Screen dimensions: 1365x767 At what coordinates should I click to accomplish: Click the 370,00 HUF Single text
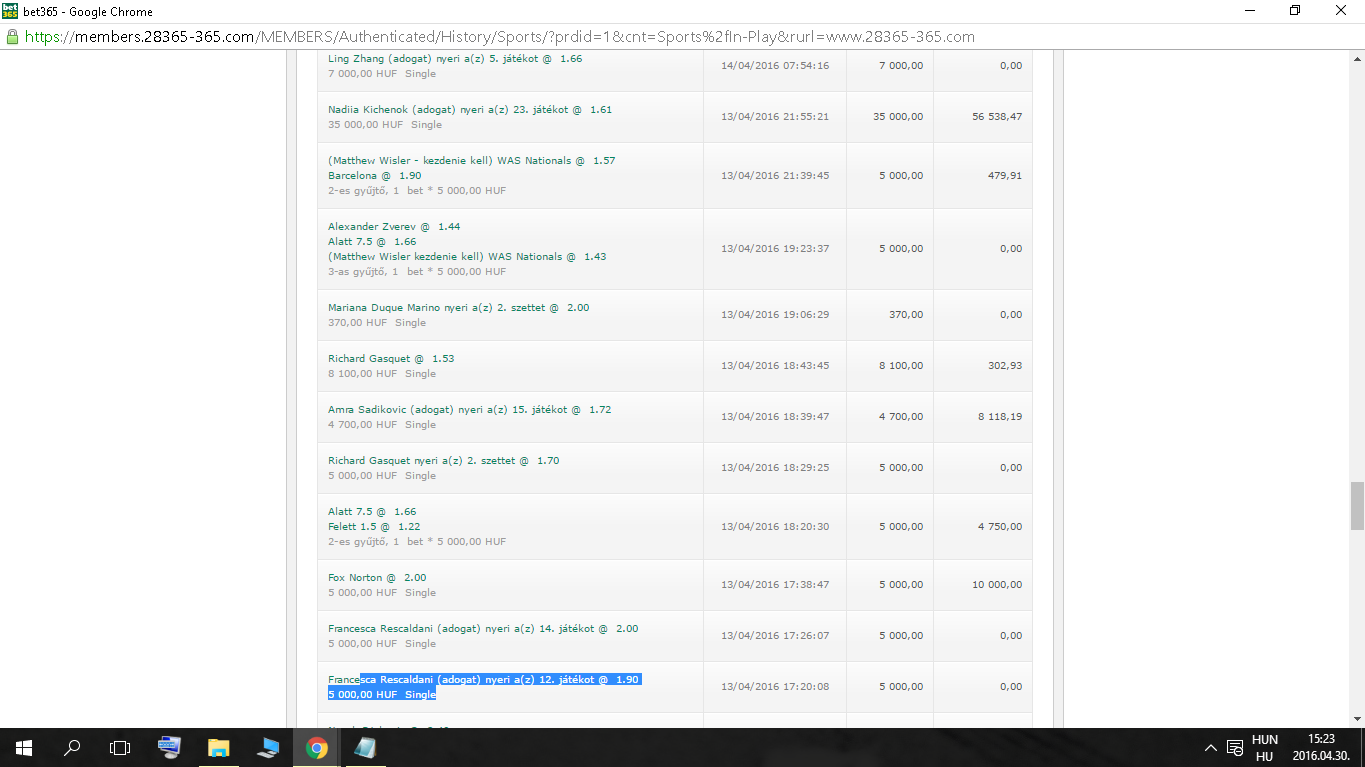coord(377,323)
